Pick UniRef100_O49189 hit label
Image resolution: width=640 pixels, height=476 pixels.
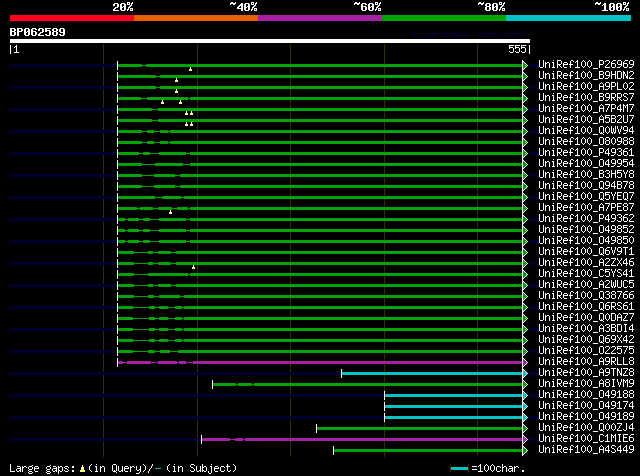tap(586, 417)
